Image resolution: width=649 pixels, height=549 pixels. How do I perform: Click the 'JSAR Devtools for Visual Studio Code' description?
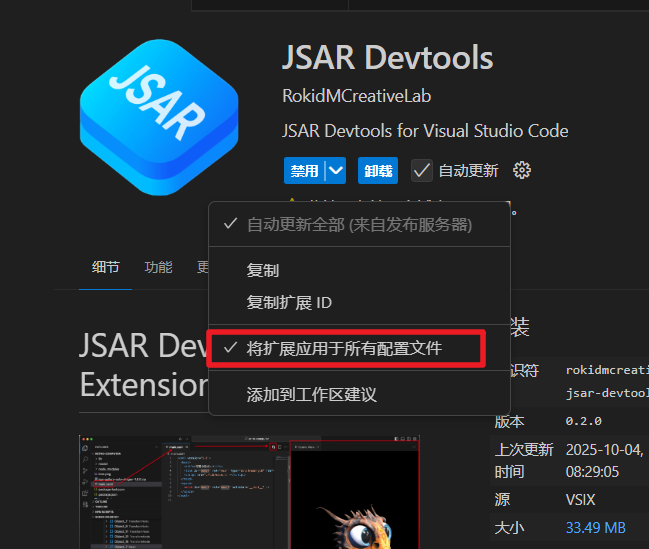(x=425, y=131)
